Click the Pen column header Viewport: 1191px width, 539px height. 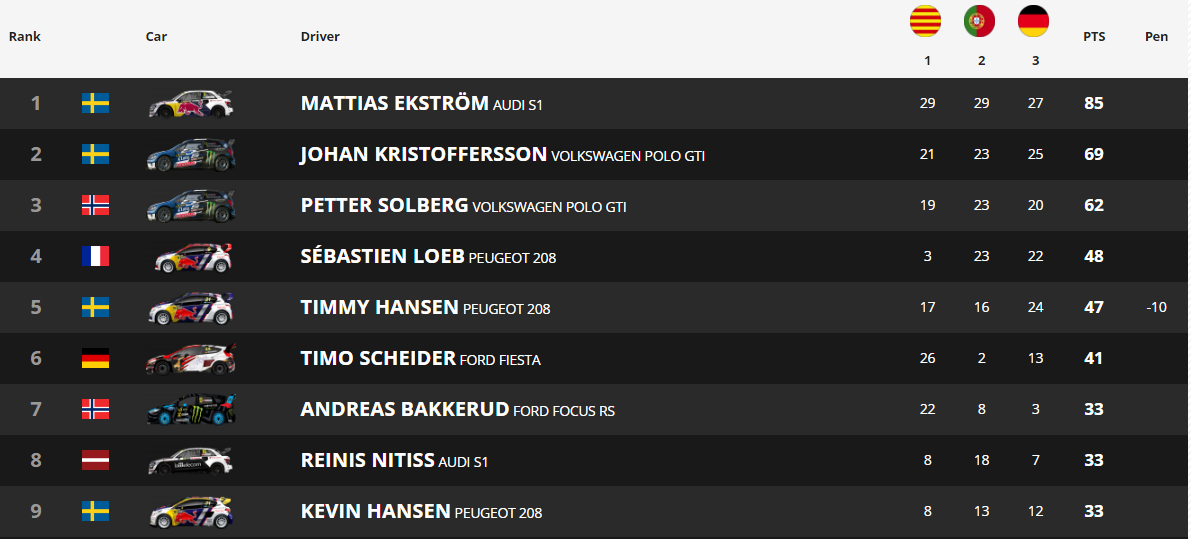point(1156,36)
